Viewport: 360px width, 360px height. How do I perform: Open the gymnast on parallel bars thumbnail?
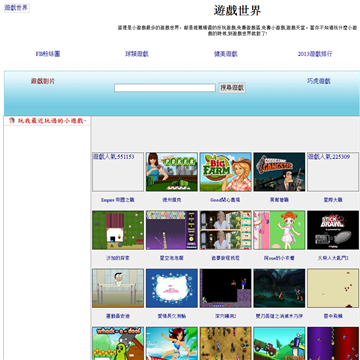[118, 288]
